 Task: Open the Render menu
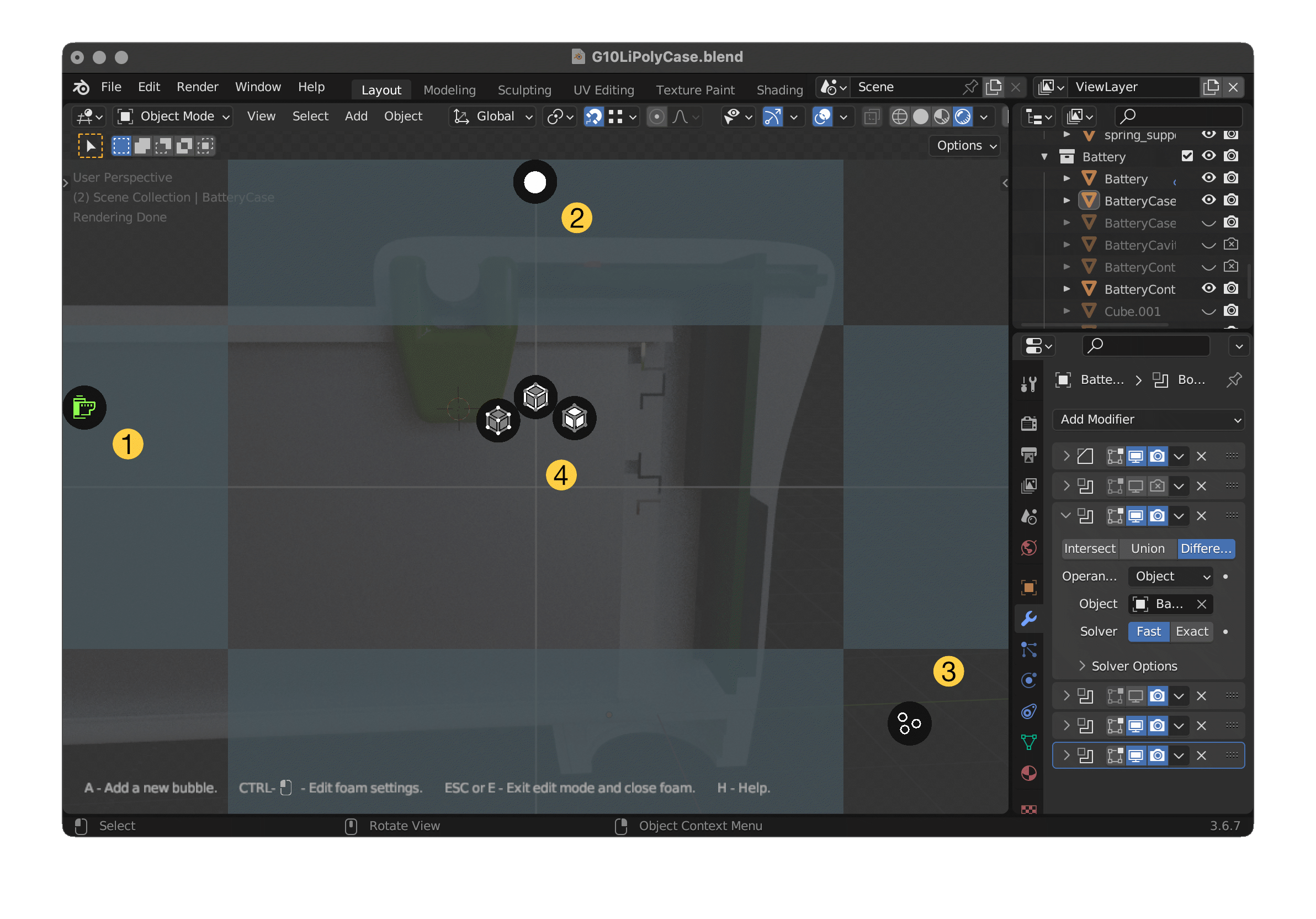[x=197, y=87]
